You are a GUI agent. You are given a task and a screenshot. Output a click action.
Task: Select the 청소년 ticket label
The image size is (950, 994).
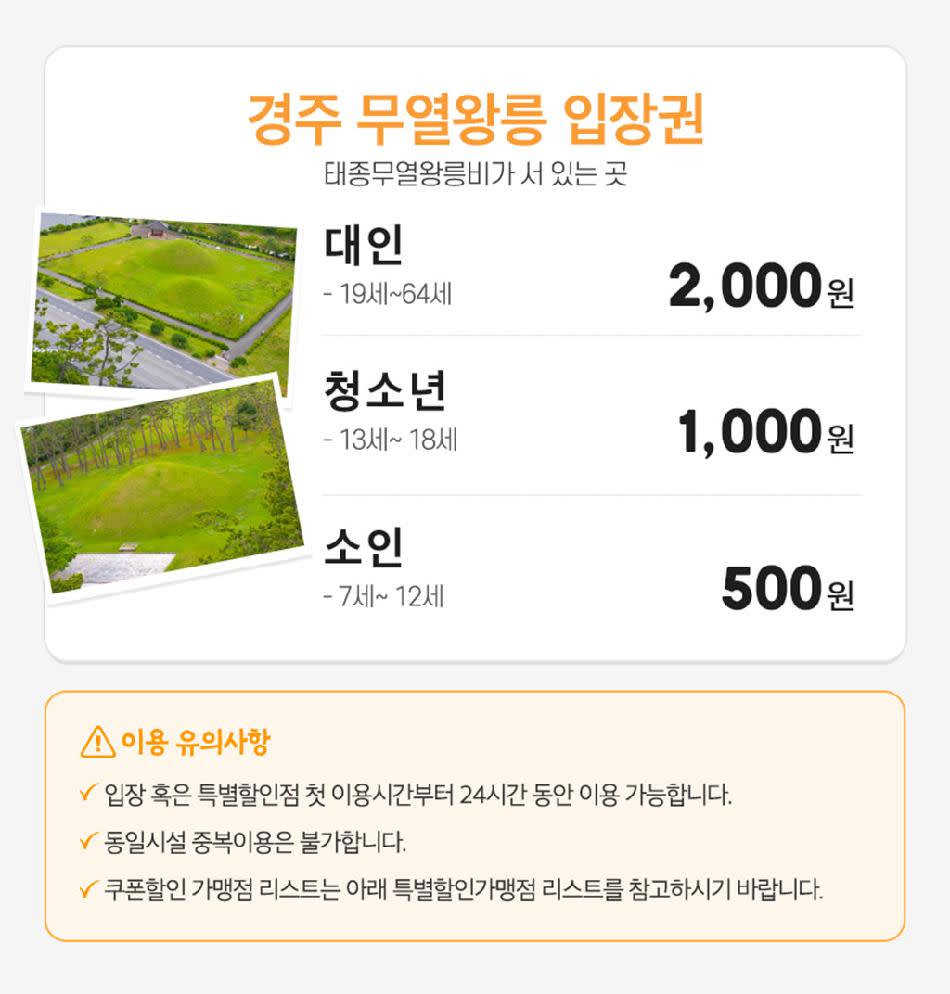tap(384, 391)
